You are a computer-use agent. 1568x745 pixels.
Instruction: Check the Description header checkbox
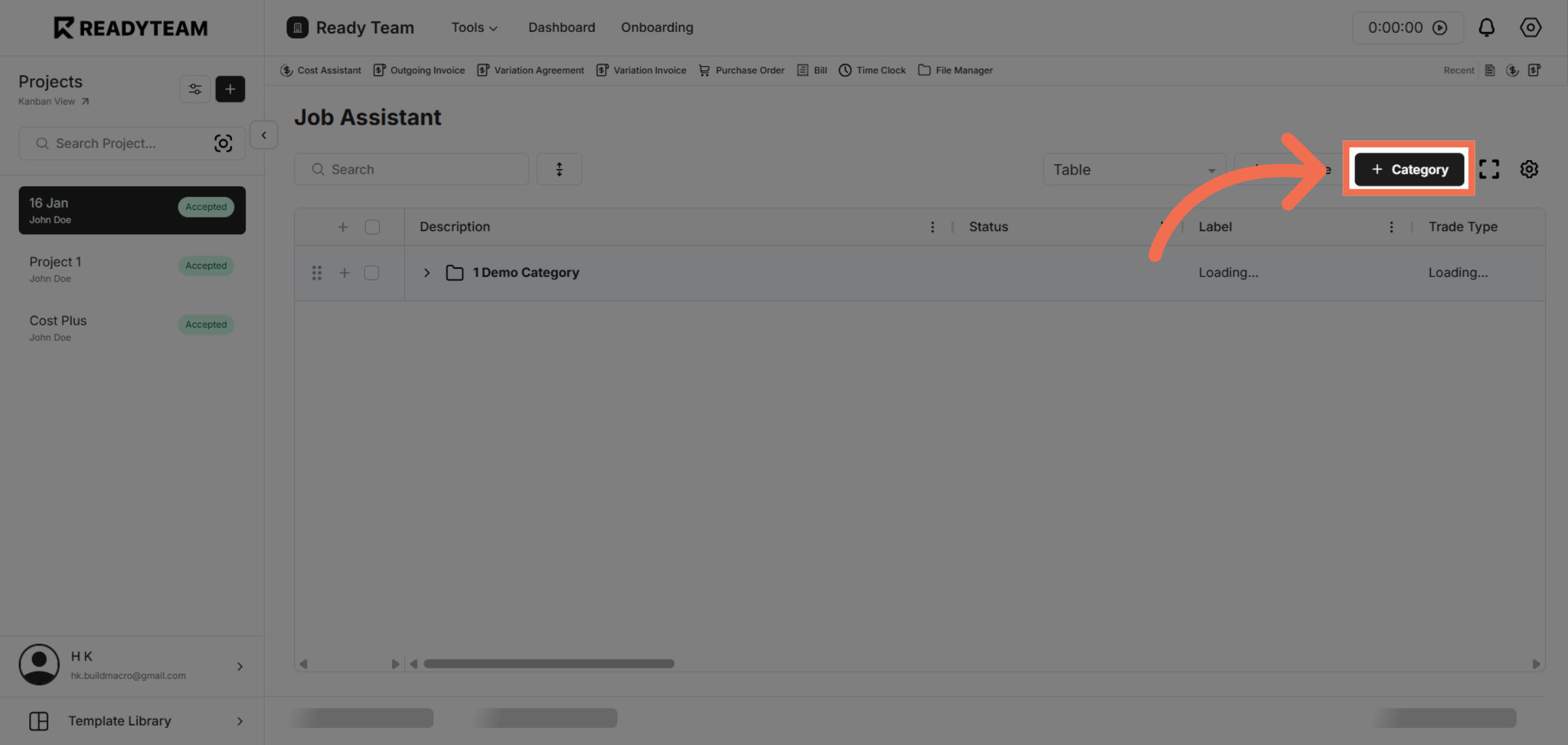pos(372,226)
